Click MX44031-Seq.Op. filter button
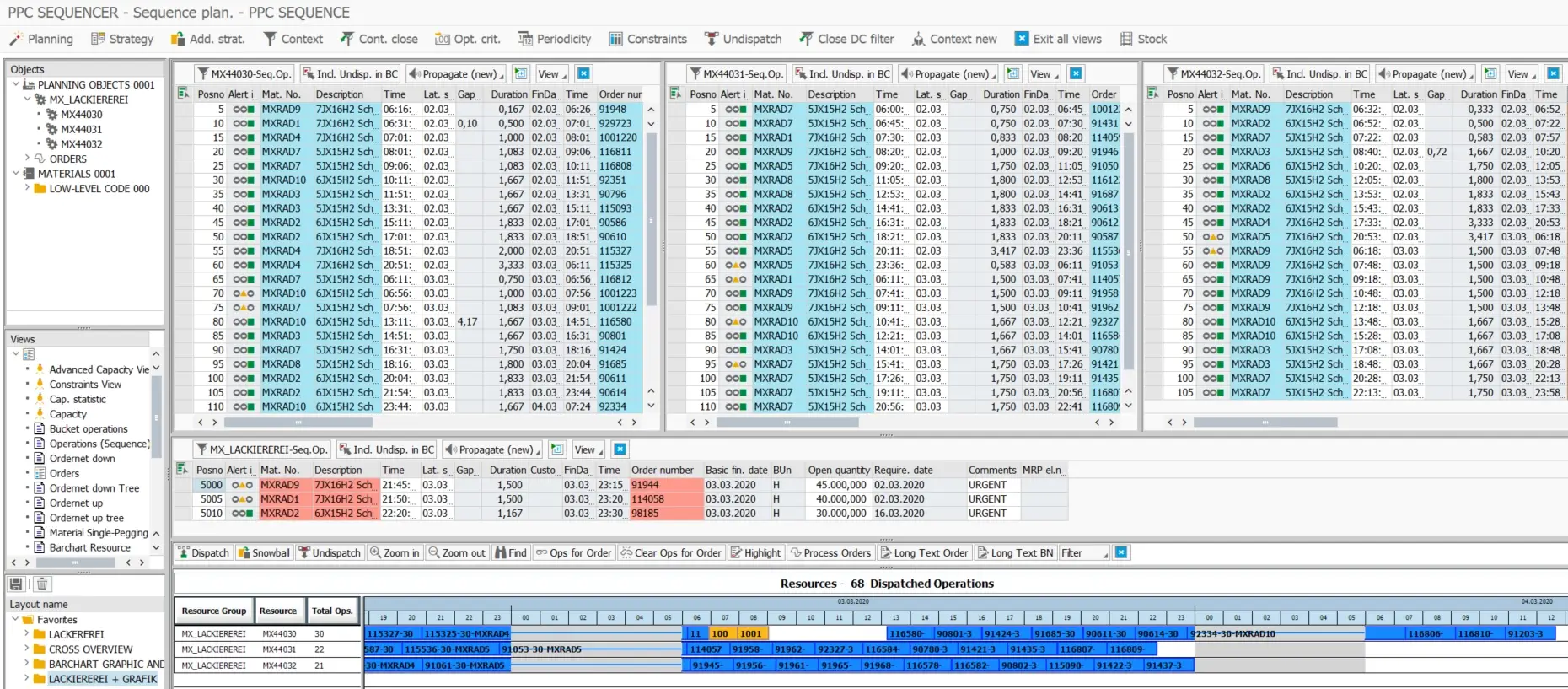This screenshot has height=689, width=1568. 736,74
